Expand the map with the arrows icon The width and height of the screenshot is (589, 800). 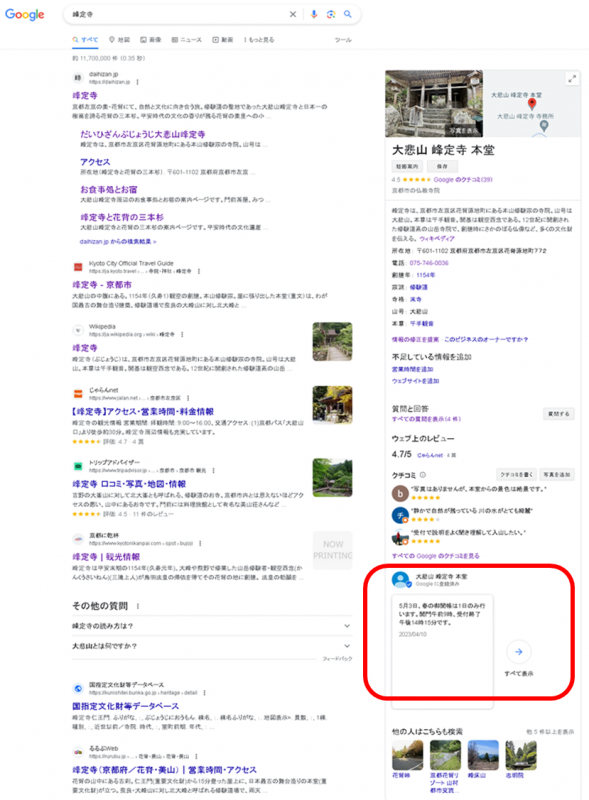(x=572, y=79)
